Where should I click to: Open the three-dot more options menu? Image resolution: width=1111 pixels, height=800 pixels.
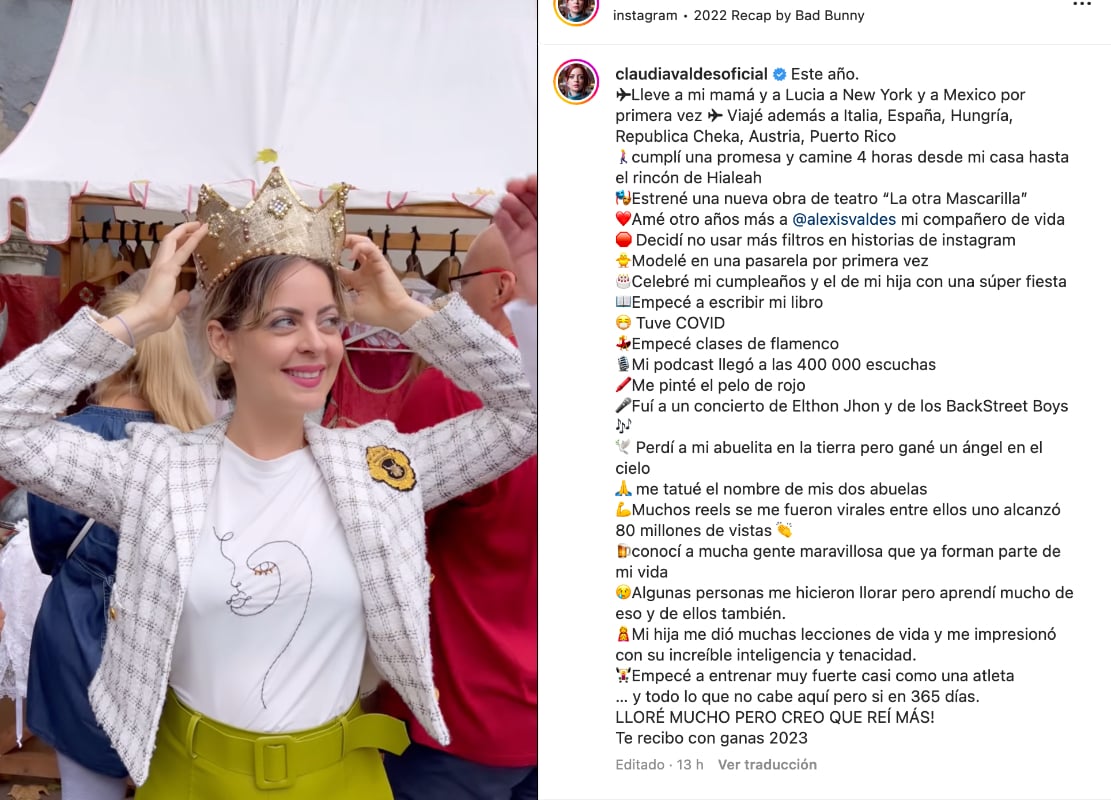pyautogui.click(x=1082, y=4)
